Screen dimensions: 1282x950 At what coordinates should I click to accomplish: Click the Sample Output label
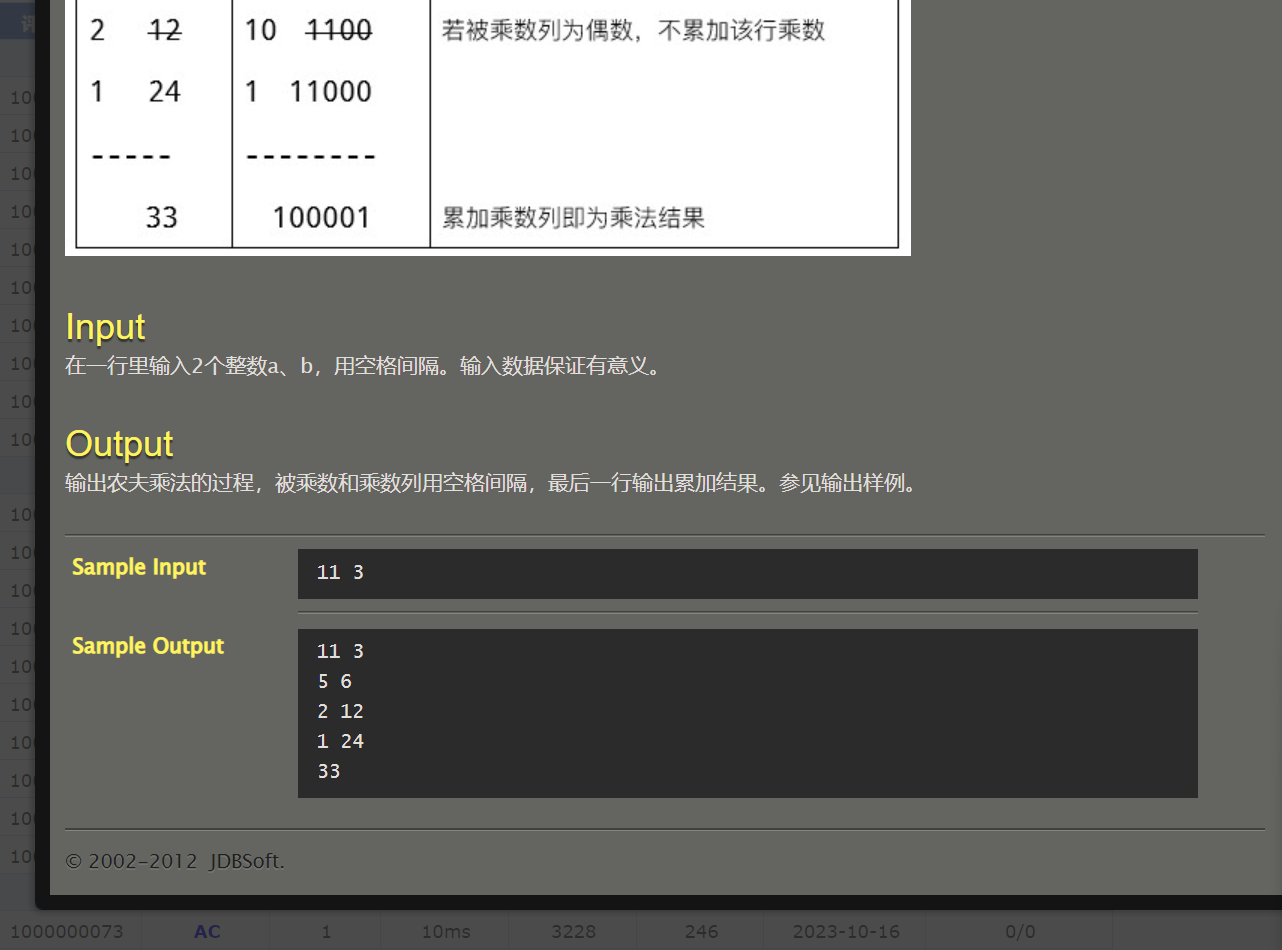click(x=148, y=646)
